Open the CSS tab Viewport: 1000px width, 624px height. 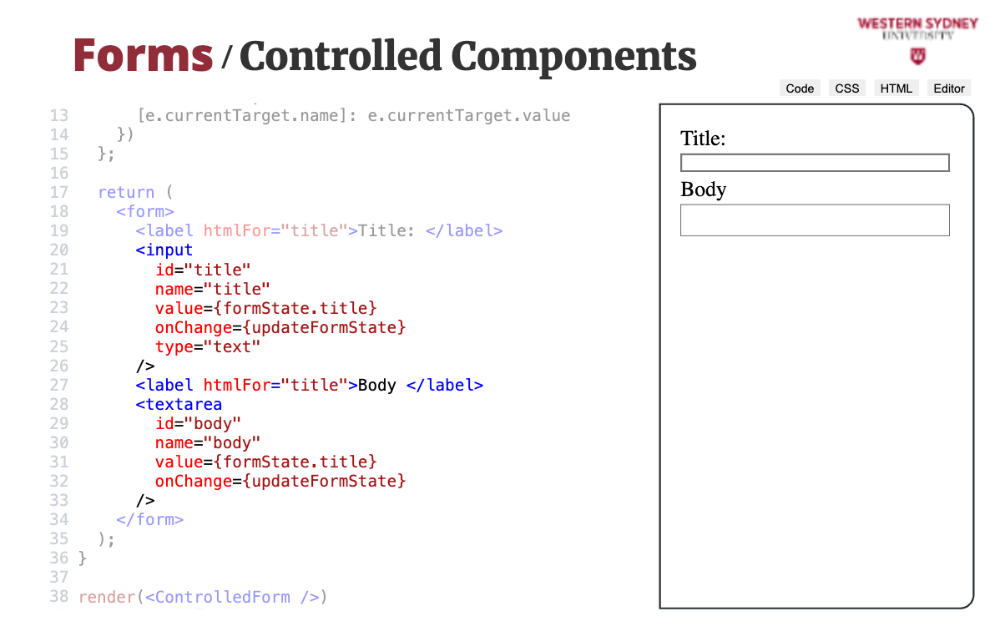[x=847, y=88]
